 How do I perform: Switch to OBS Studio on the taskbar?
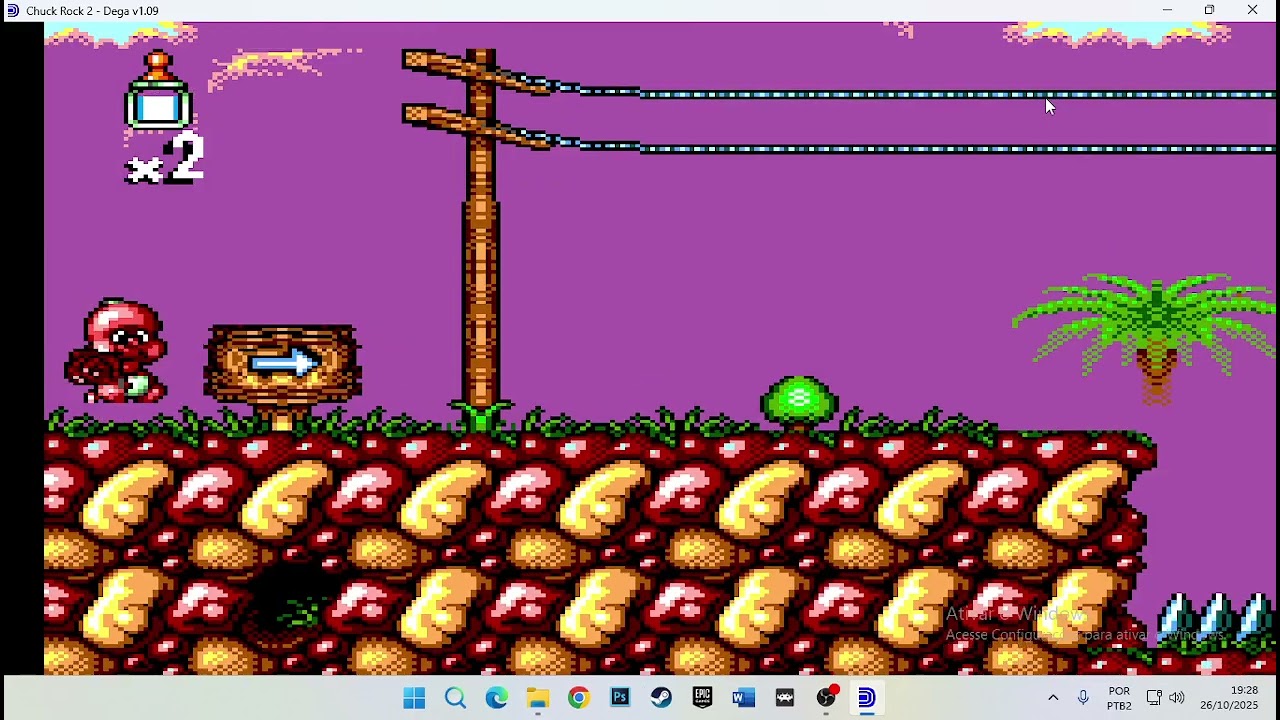click(x=826, y=697)
